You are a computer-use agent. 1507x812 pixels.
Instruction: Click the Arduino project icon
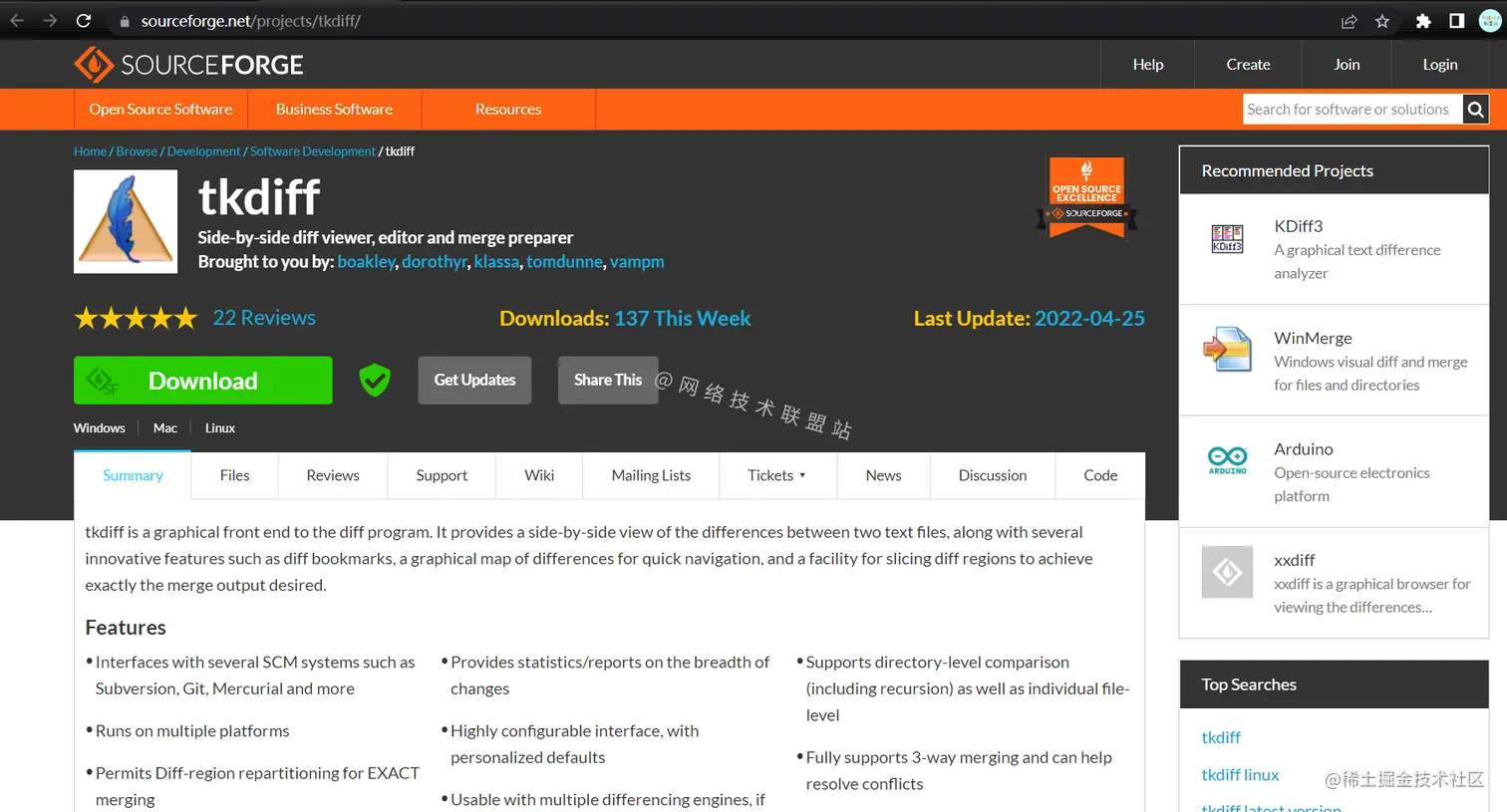pos(1227,460)
